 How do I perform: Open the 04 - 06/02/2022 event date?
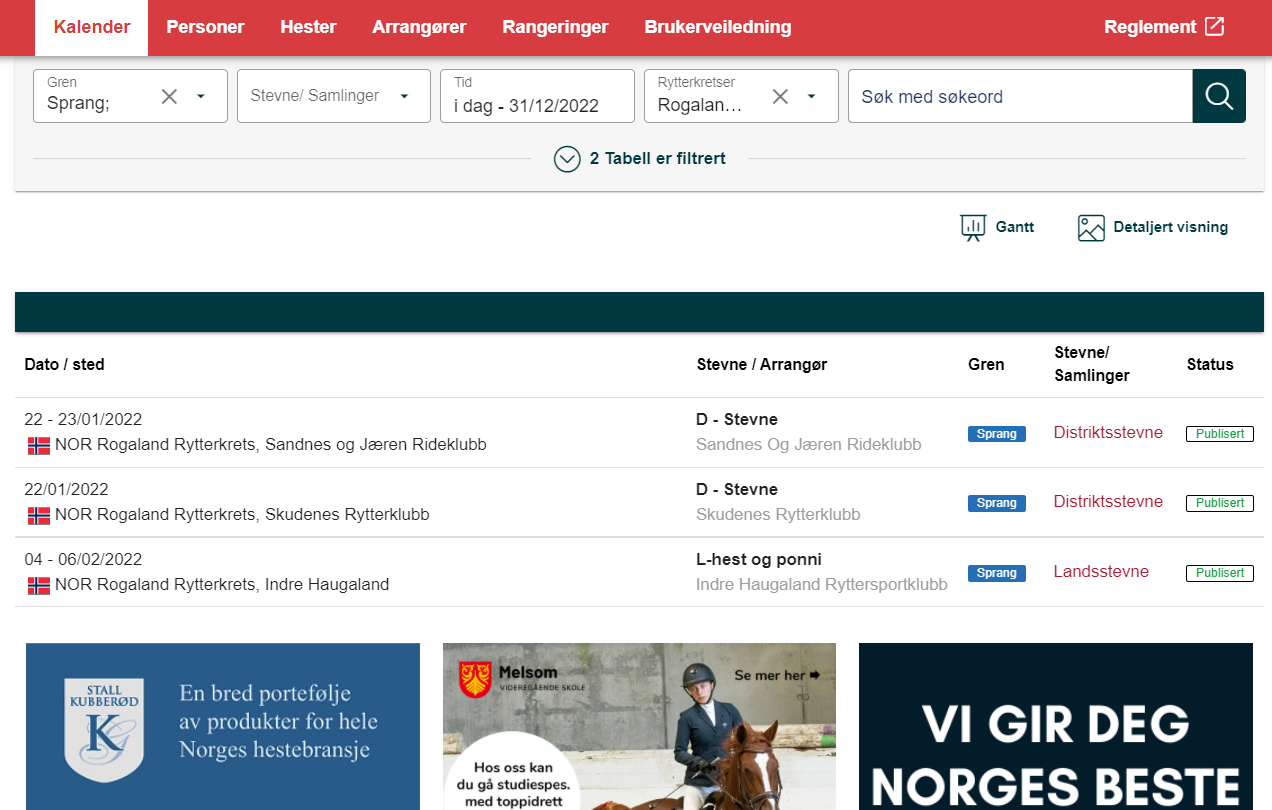(x=83, y=559)
